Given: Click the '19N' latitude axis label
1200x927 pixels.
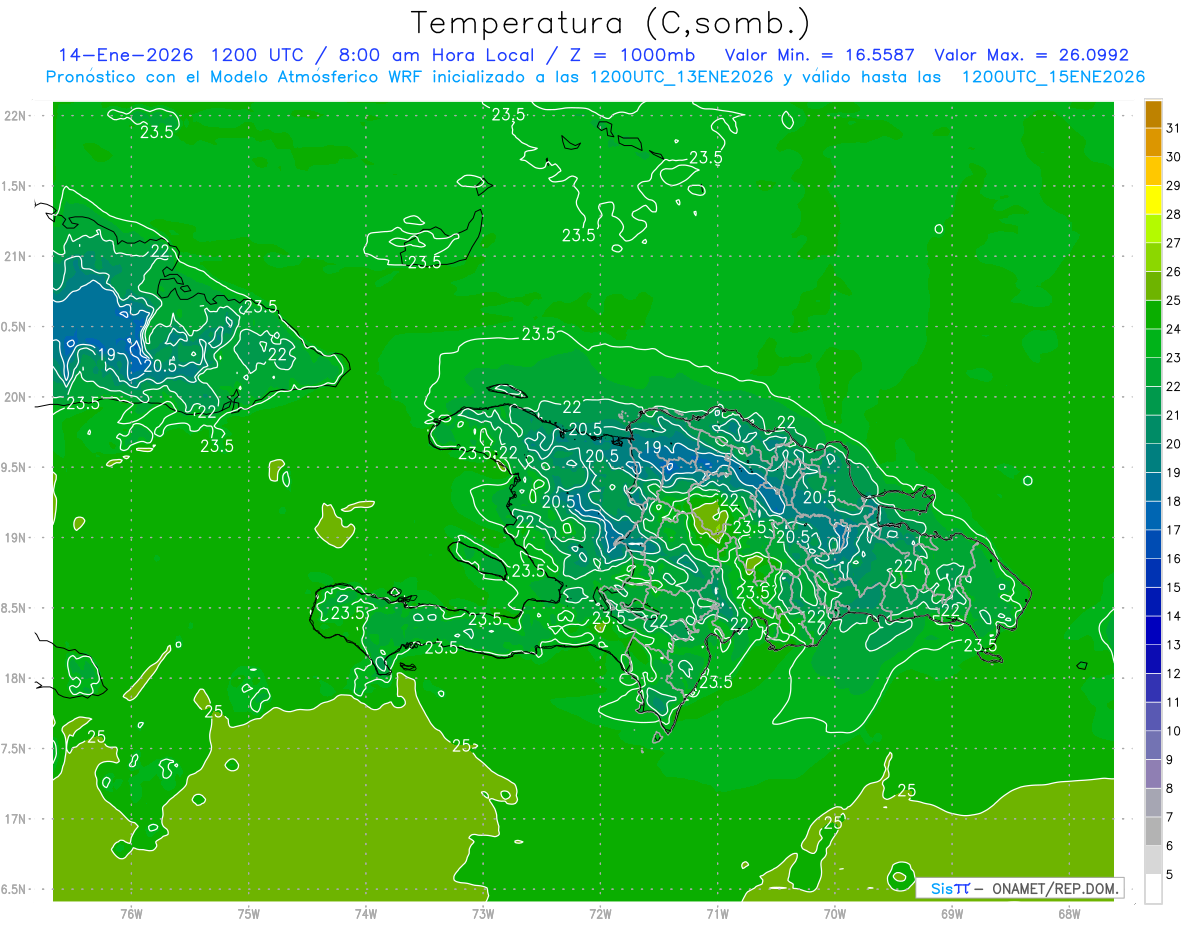Looking at the screenshot, I should [17, 538].
